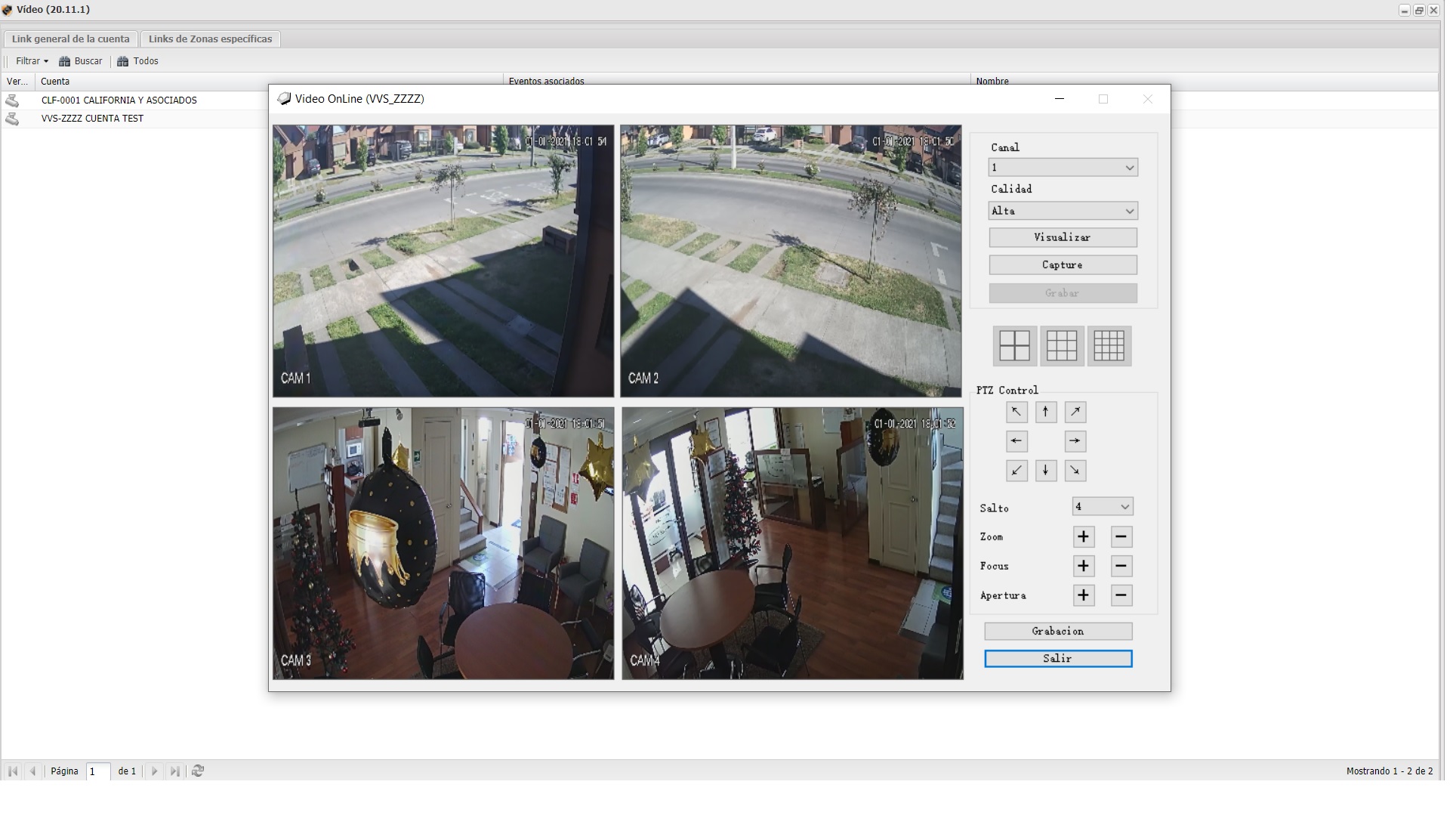The width and height of the screenshot is (1456, 828).
Task: Click the Buscar toolbar button
Action: coord(81,61)
